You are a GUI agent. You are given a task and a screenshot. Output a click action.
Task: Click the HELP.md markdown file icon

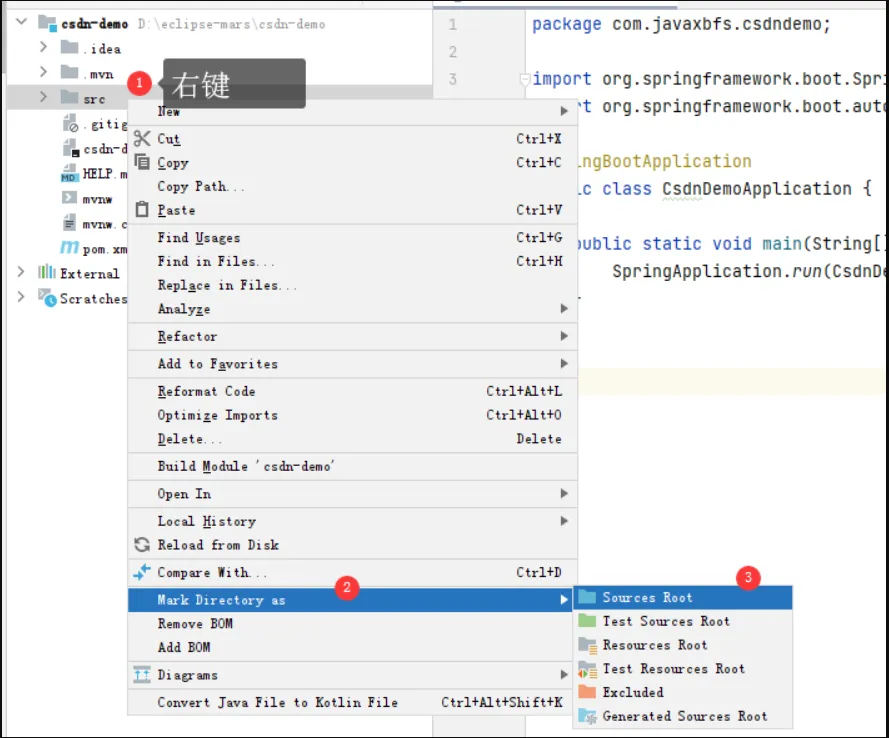point(69,173)
